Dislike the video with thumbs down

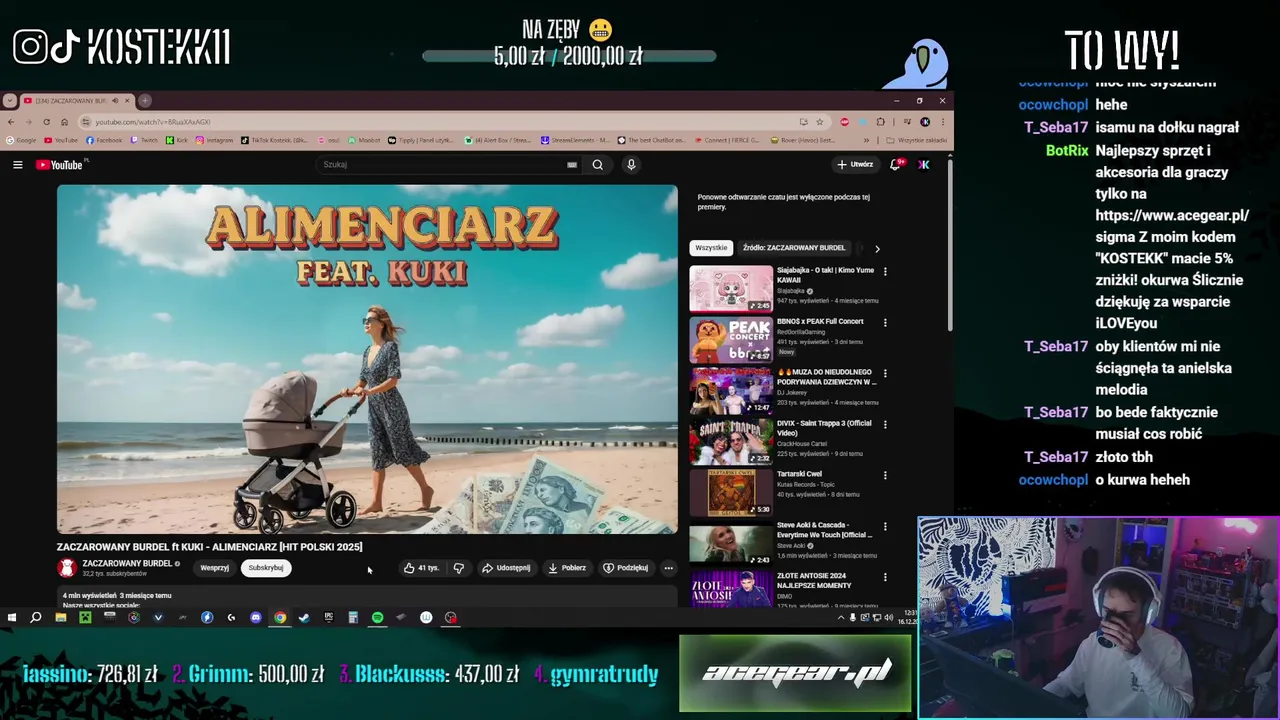tap(458, 568)
